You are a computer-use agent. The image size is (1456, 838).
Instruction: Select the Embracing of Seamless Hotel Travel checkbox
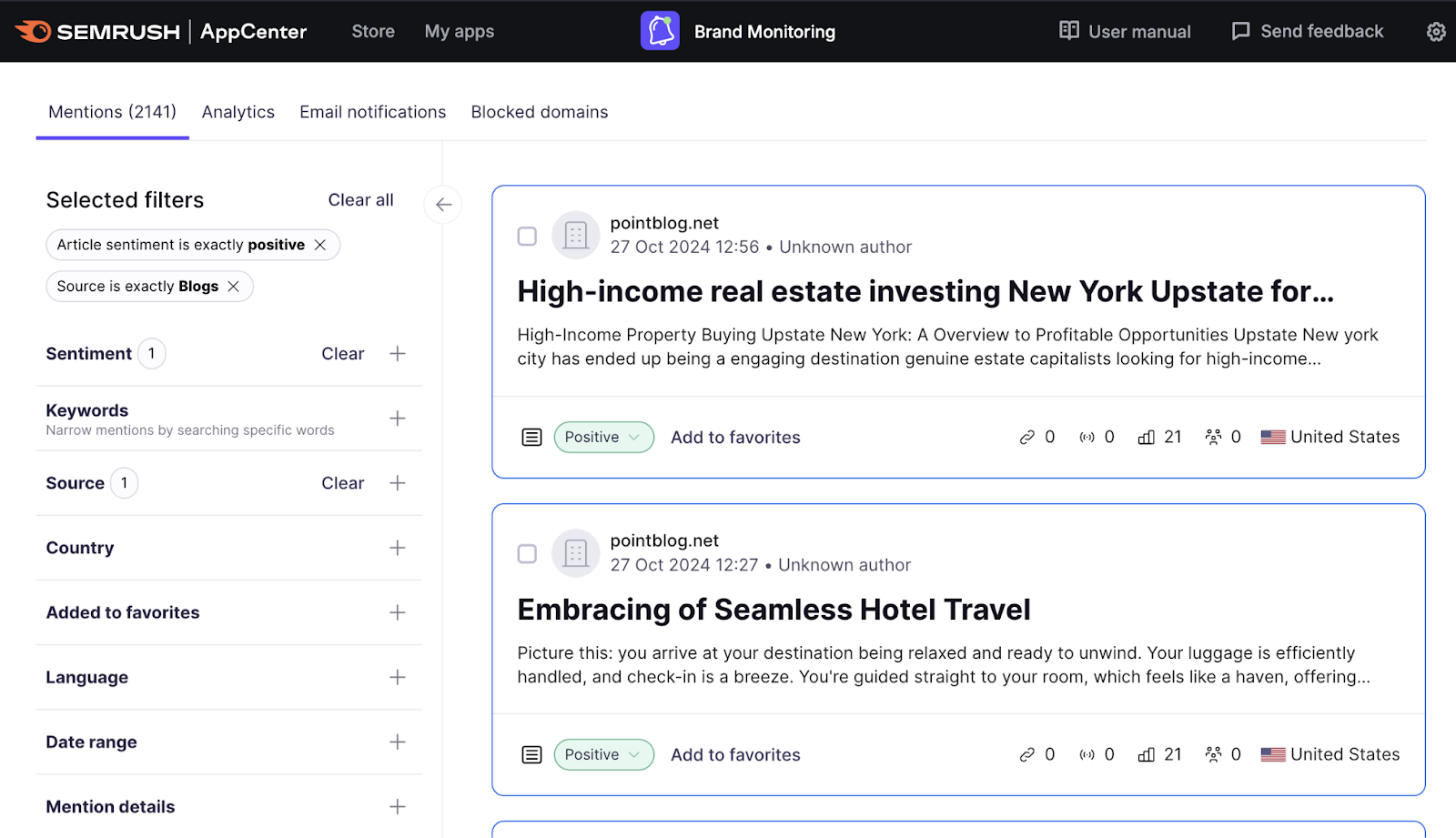[x=527, y=553]
